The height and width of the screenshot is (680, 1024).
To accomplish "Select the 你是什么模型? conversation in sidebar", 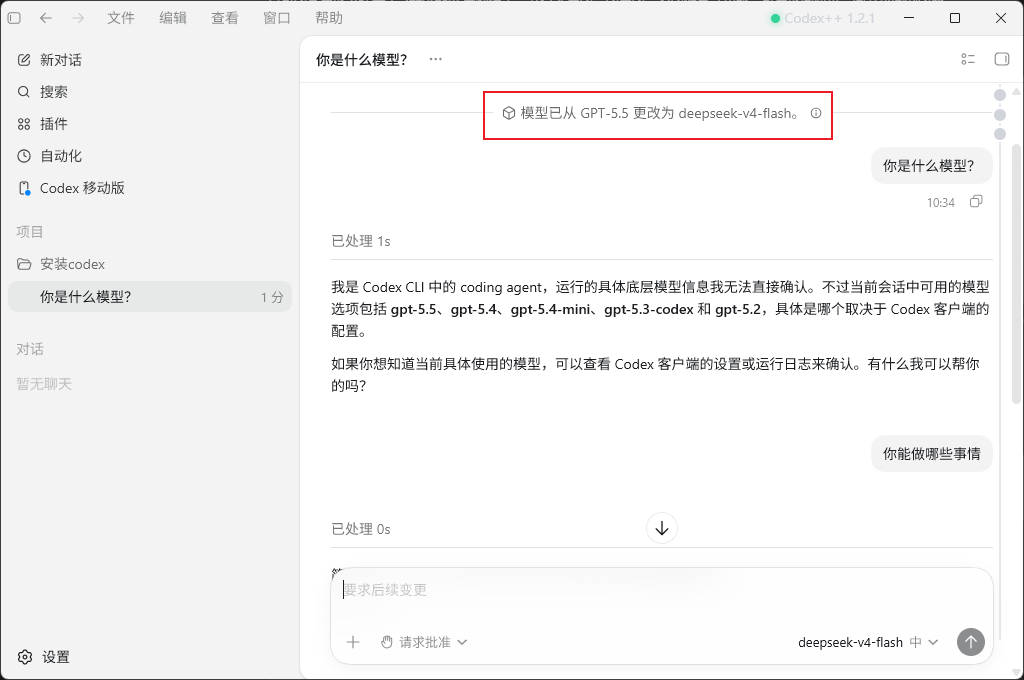I will click(150, 297).
